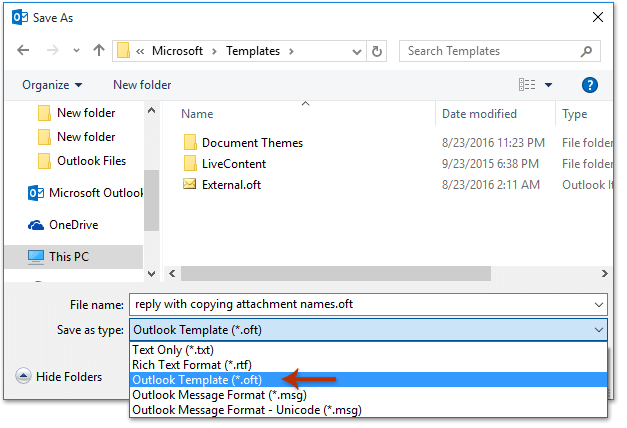
Task: Toggle the Save as type combo box
Action: (x=368, y=330)
